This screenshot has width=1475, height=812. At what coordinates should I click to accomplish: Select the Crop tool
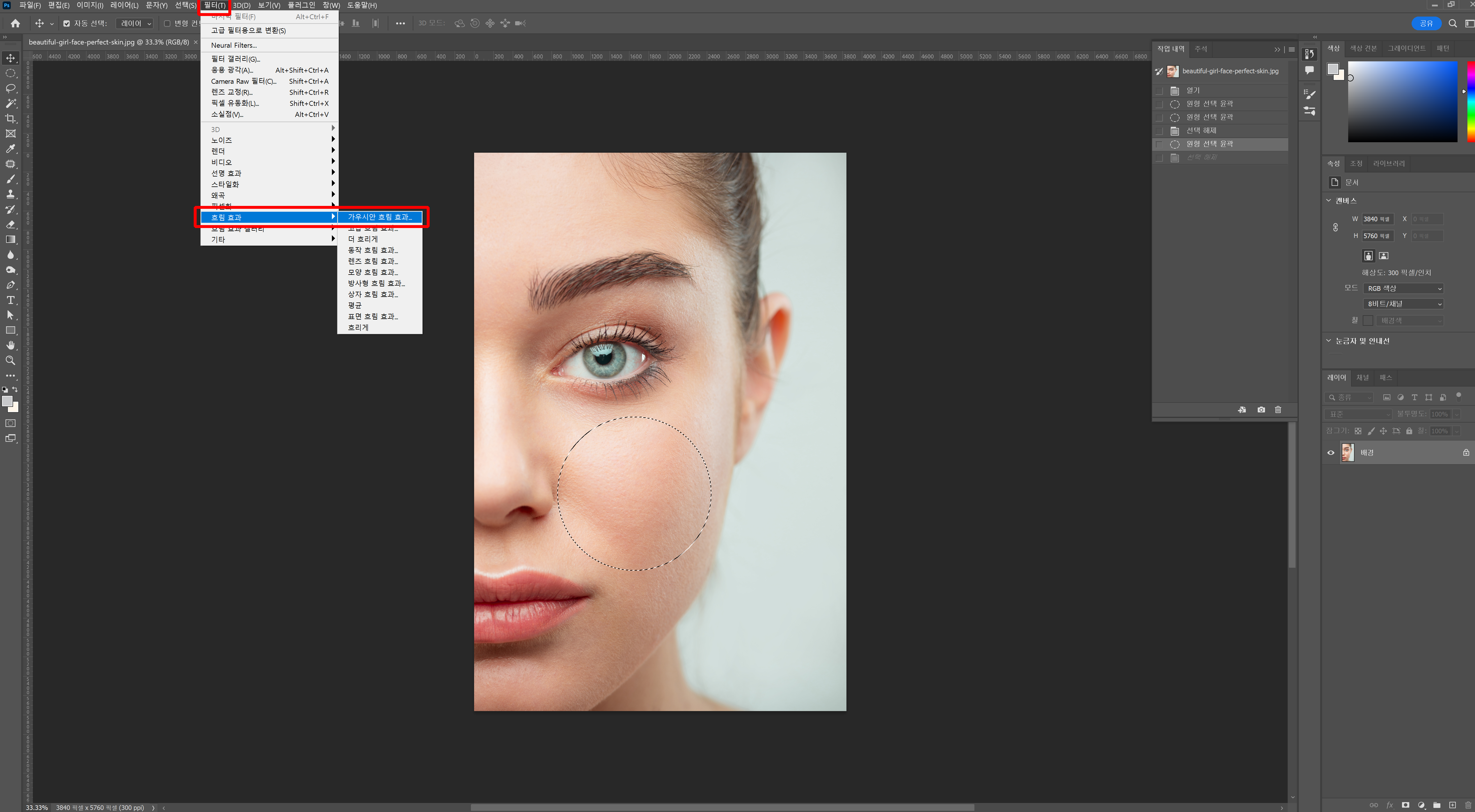point(10,119)
